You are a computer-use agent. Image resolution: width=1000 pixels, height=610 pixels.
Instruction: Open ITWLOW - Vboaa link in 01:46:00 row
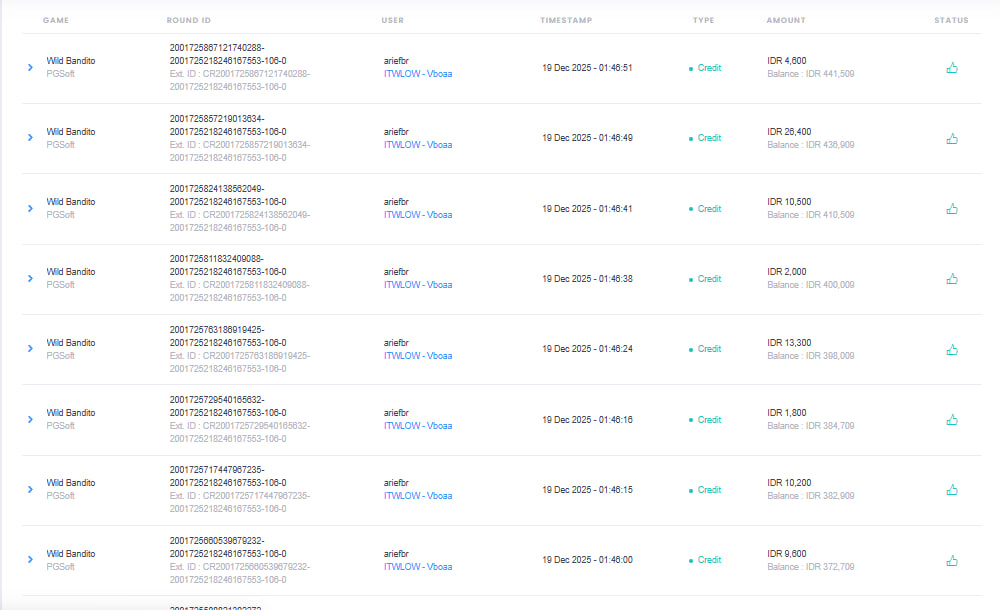[418, 567]
